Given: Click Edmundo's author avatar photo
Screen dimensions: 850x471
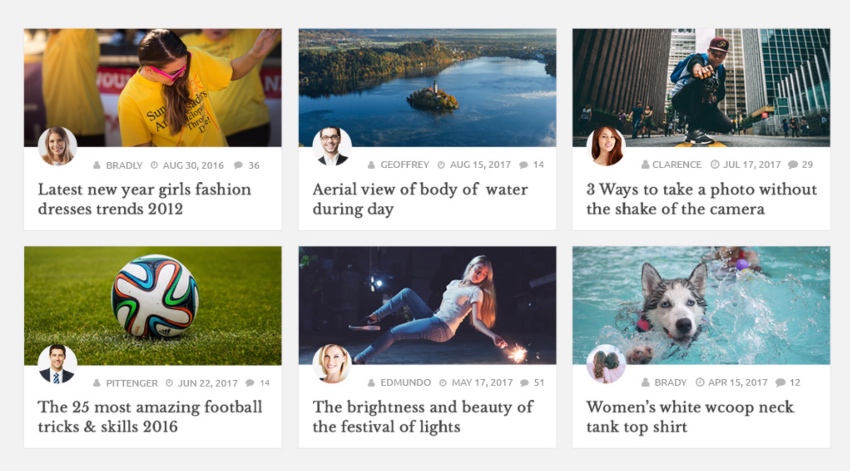Looking at the screenshot, I should [332, 364].
